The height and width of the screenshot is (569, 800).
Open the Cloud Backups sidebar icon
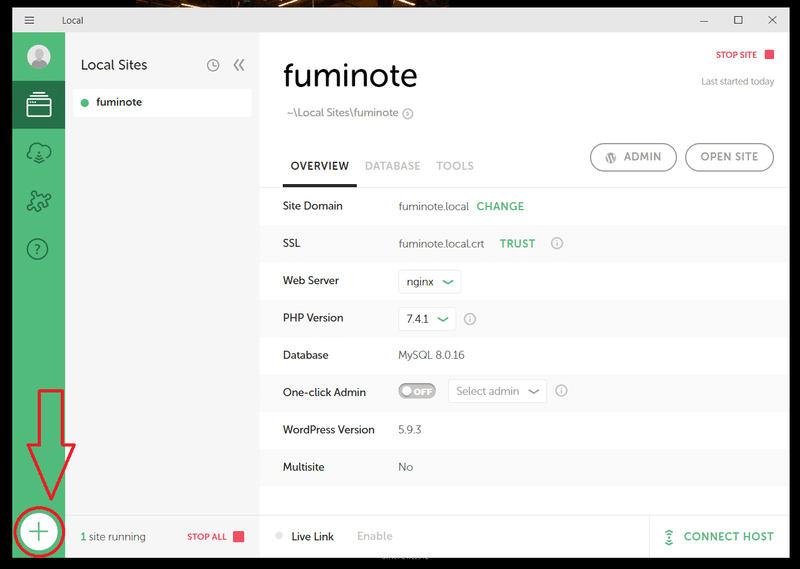[x=39, y=153]
